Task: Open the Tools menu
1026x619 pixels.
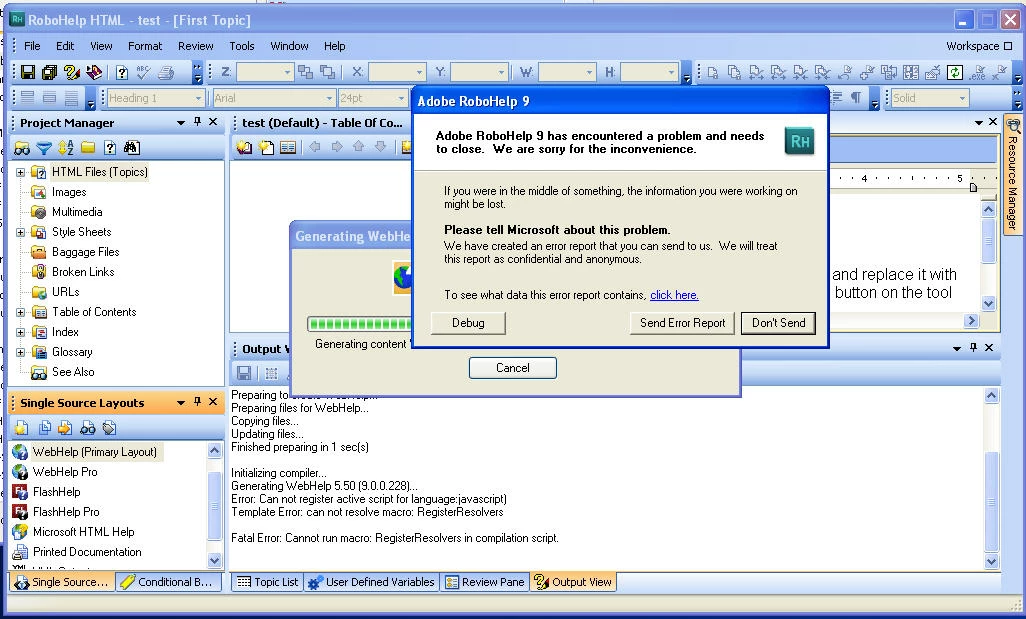Action: pos(241,46)
